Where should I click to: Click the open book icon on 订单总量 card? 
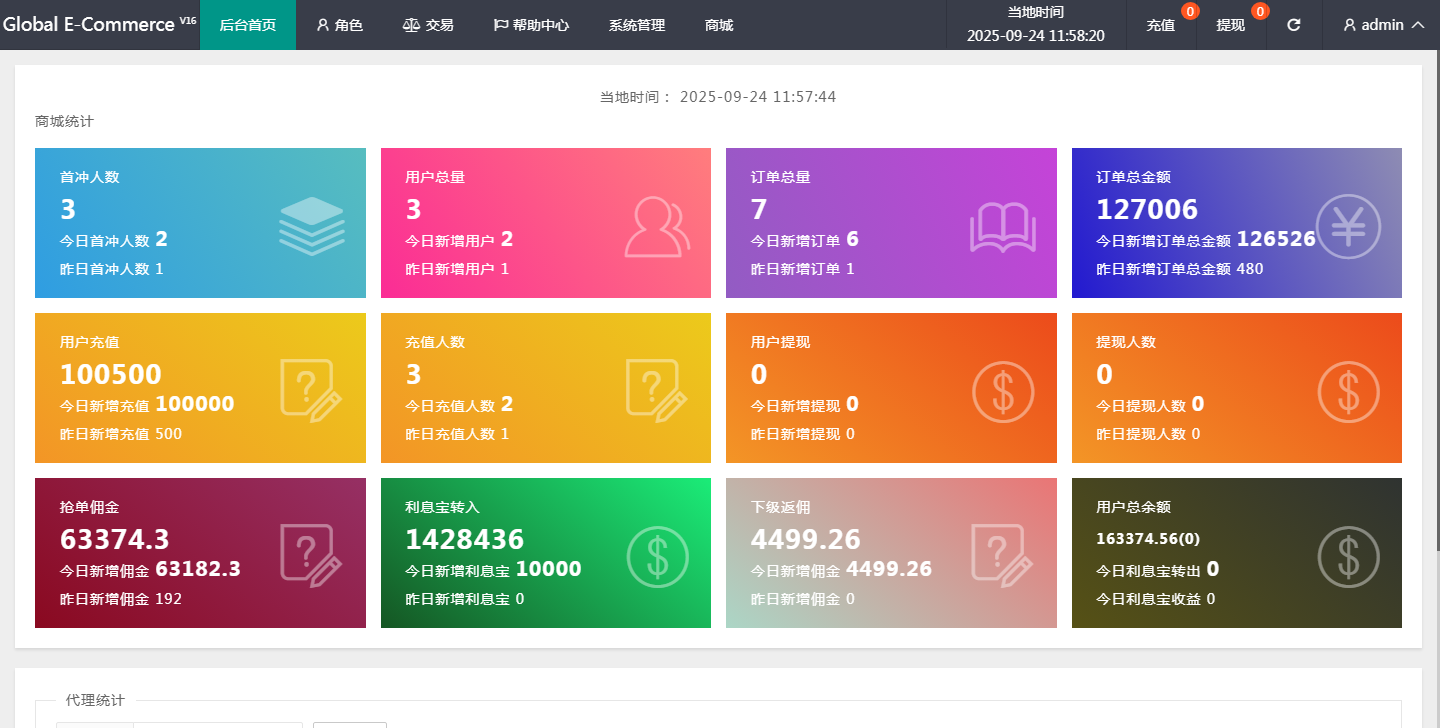click(1002, 228)
